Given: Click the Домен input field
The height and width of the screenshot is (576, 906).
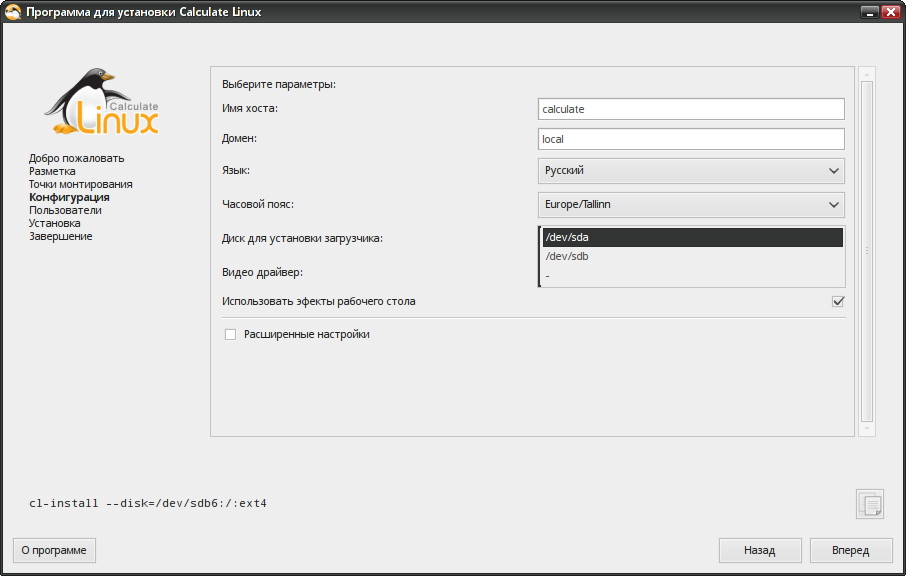Looking at the screenshot, I should 691,139.
